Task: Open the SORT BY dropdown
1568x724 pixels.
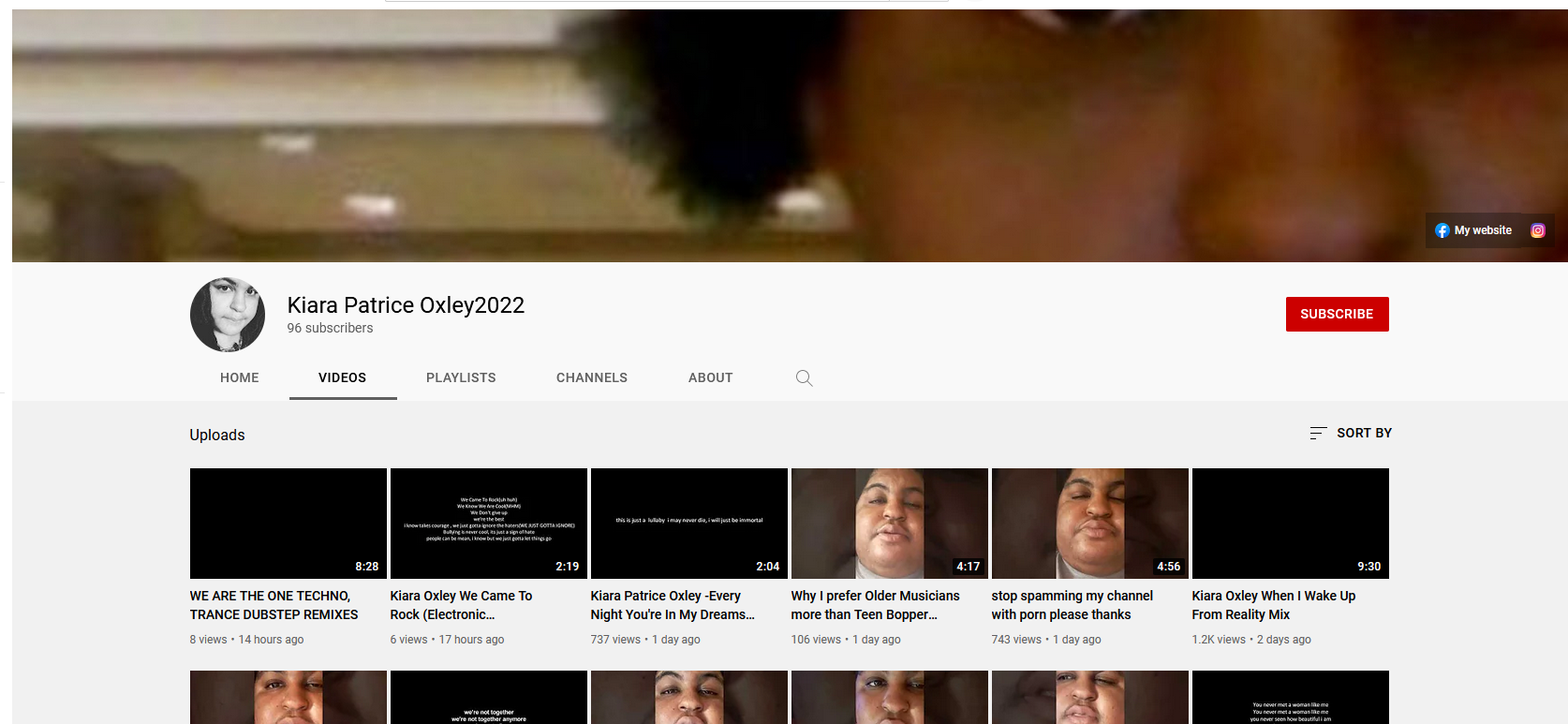Action: point(1351,433)
